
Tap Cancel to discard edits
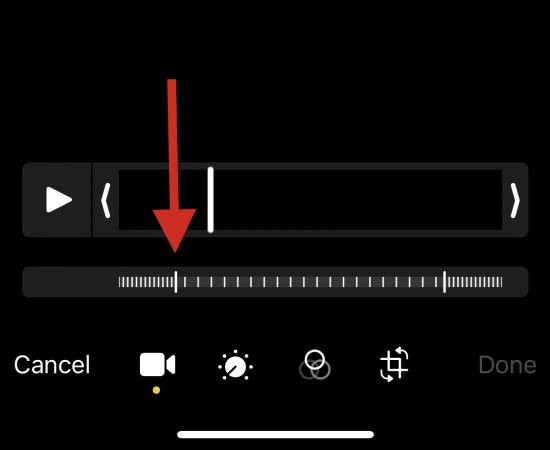point(52,365)
